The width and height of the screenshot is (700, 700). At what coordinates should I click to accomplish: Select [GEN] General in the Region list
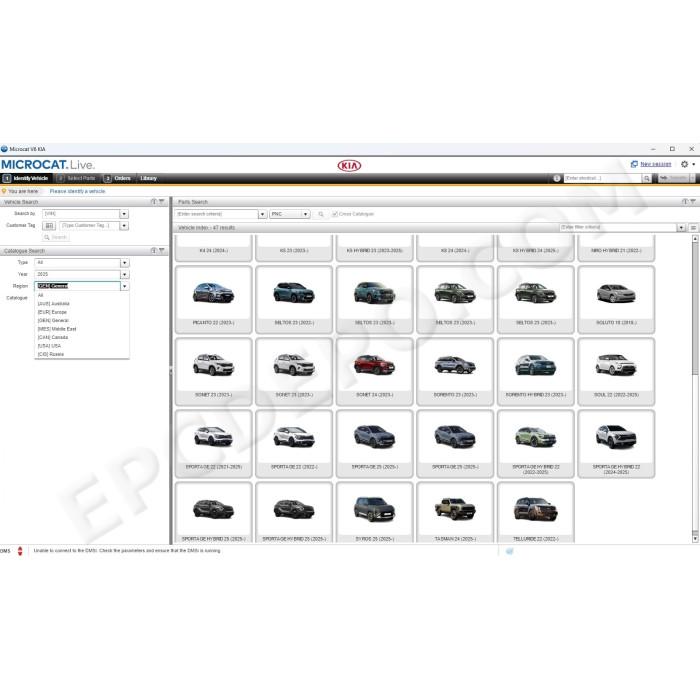tap(82, 321)
